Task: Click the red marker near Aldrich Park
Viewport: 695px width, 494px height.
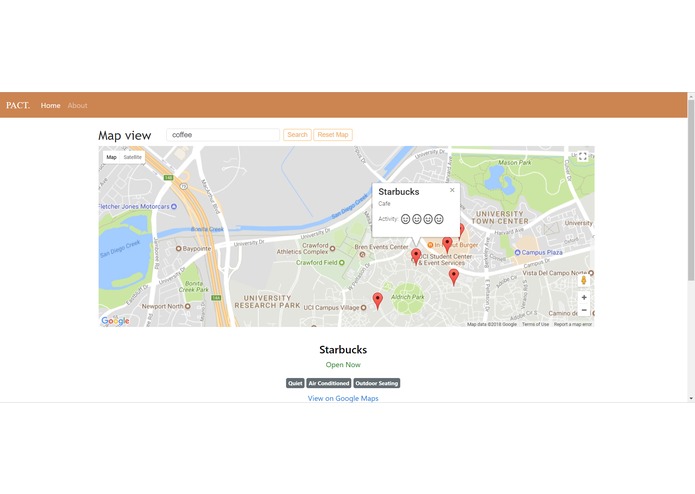Action: (377, 301)
